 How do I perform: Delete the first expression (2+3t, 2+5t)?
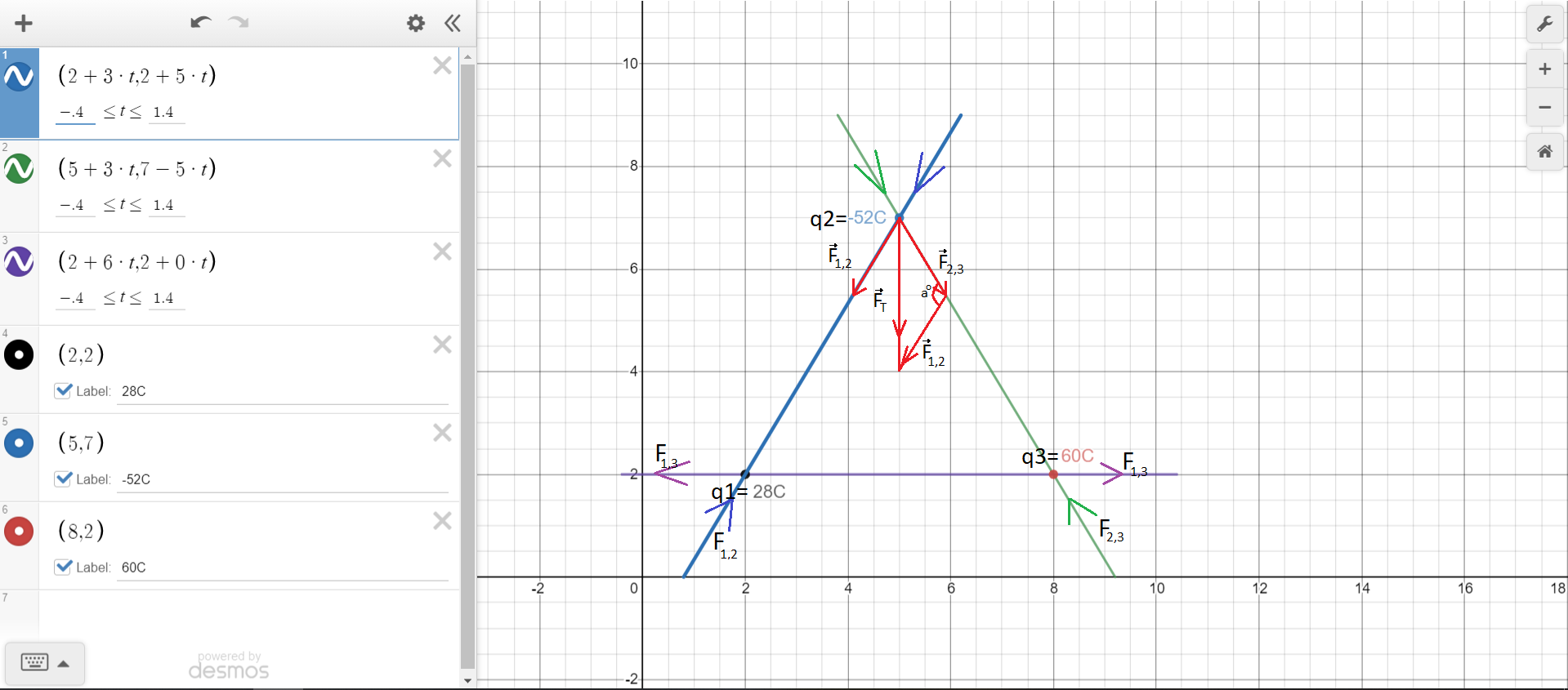point(442,65)
